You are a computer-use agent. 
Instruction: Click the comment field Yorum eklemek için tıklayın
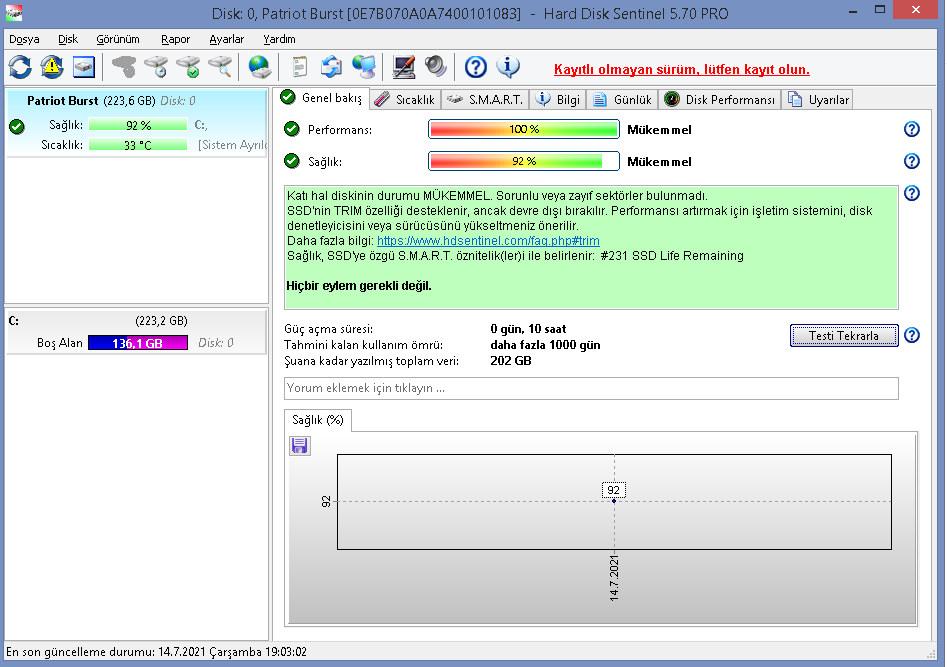click(x=591, y=388)
